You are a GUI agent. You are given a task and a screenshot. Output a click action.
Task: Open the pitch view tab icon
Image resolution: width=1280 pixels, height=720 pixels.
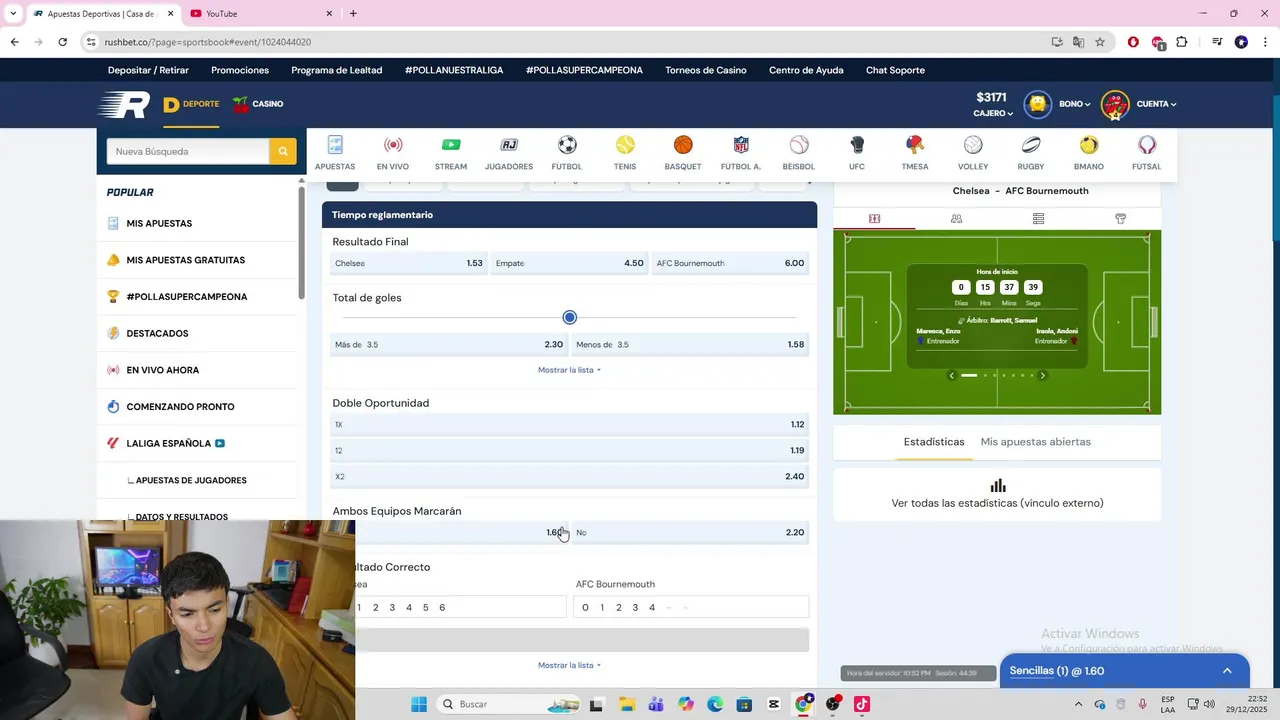click(x=874, y=218)
